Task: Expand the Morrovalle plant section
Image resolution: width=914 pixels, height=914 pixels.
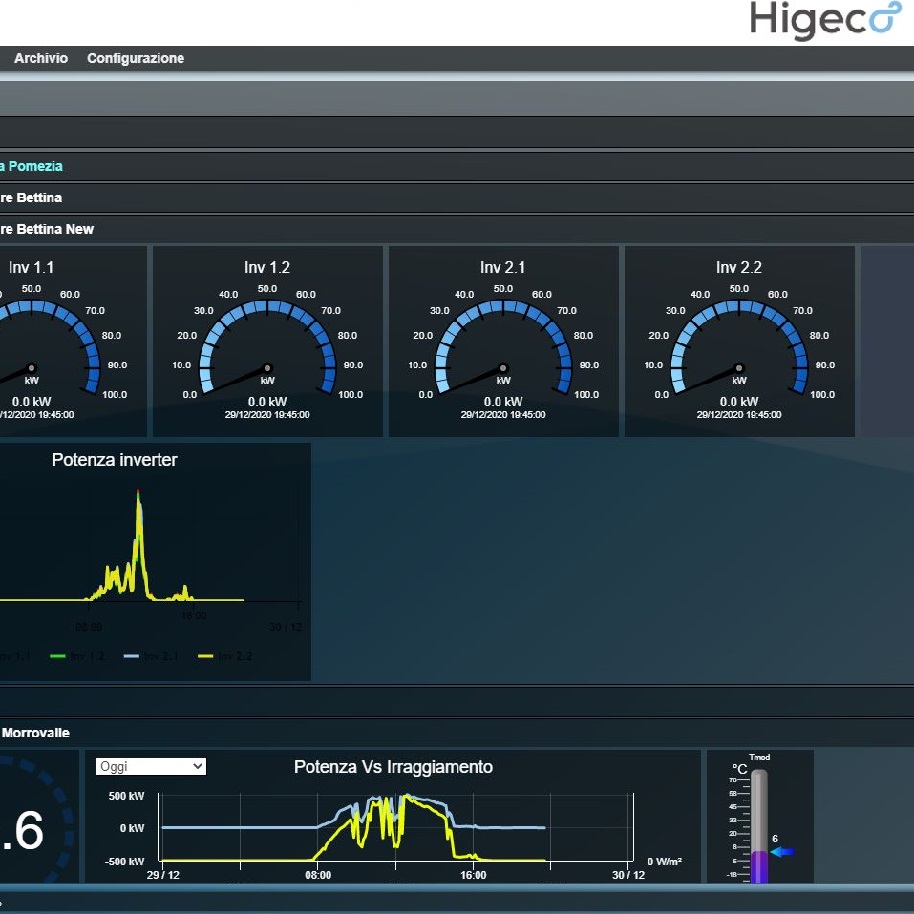Action: point(457,733)
